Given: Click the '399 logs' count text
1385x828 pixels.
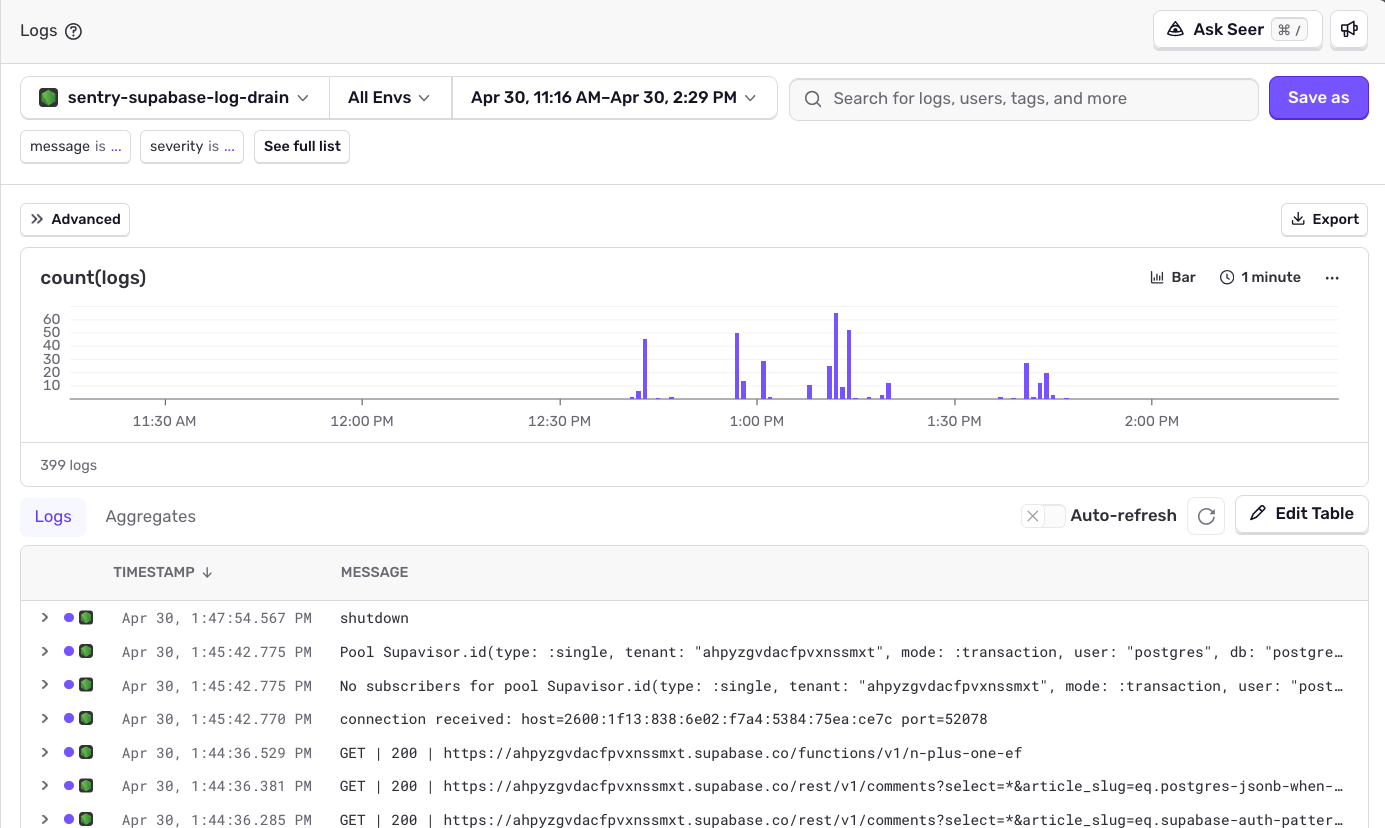Looking at the screenshot, I should pyautogui.click(x=68, y=465).
